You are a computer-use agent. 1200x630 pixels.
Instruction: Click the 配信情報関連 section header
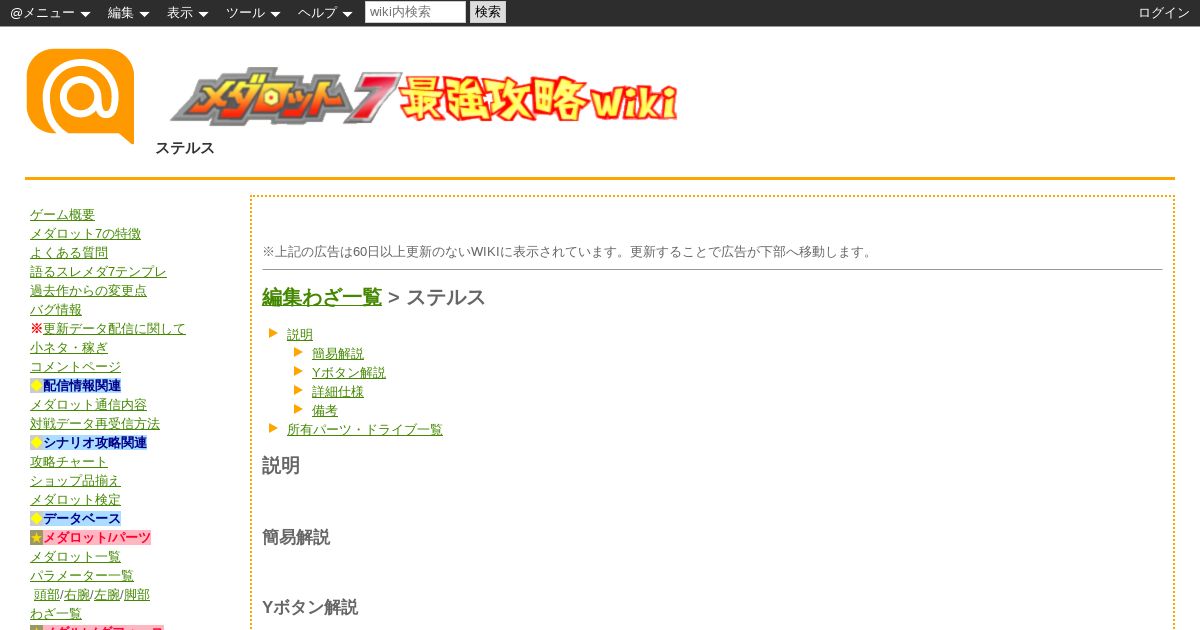tap(82, 386)
